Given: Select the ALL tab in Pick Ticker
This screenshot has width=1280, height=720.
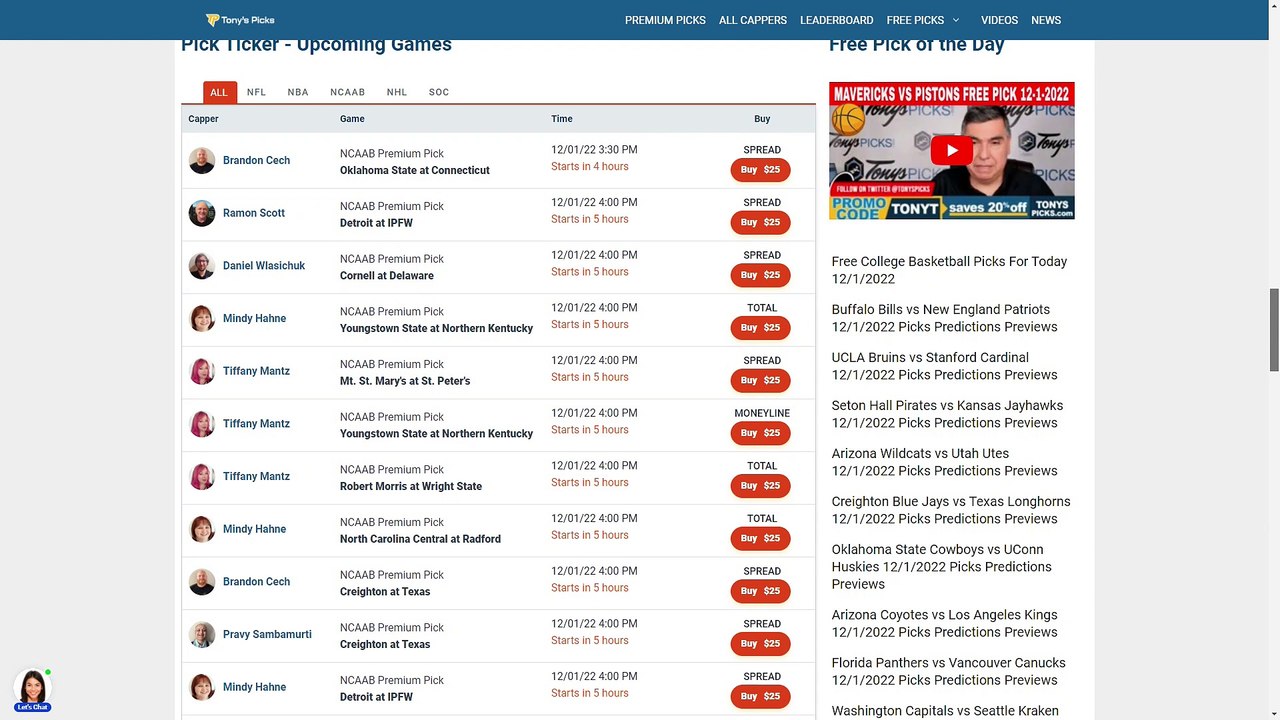Looking at the screenshot, I should pyautogui.click(x=219, y=92).
